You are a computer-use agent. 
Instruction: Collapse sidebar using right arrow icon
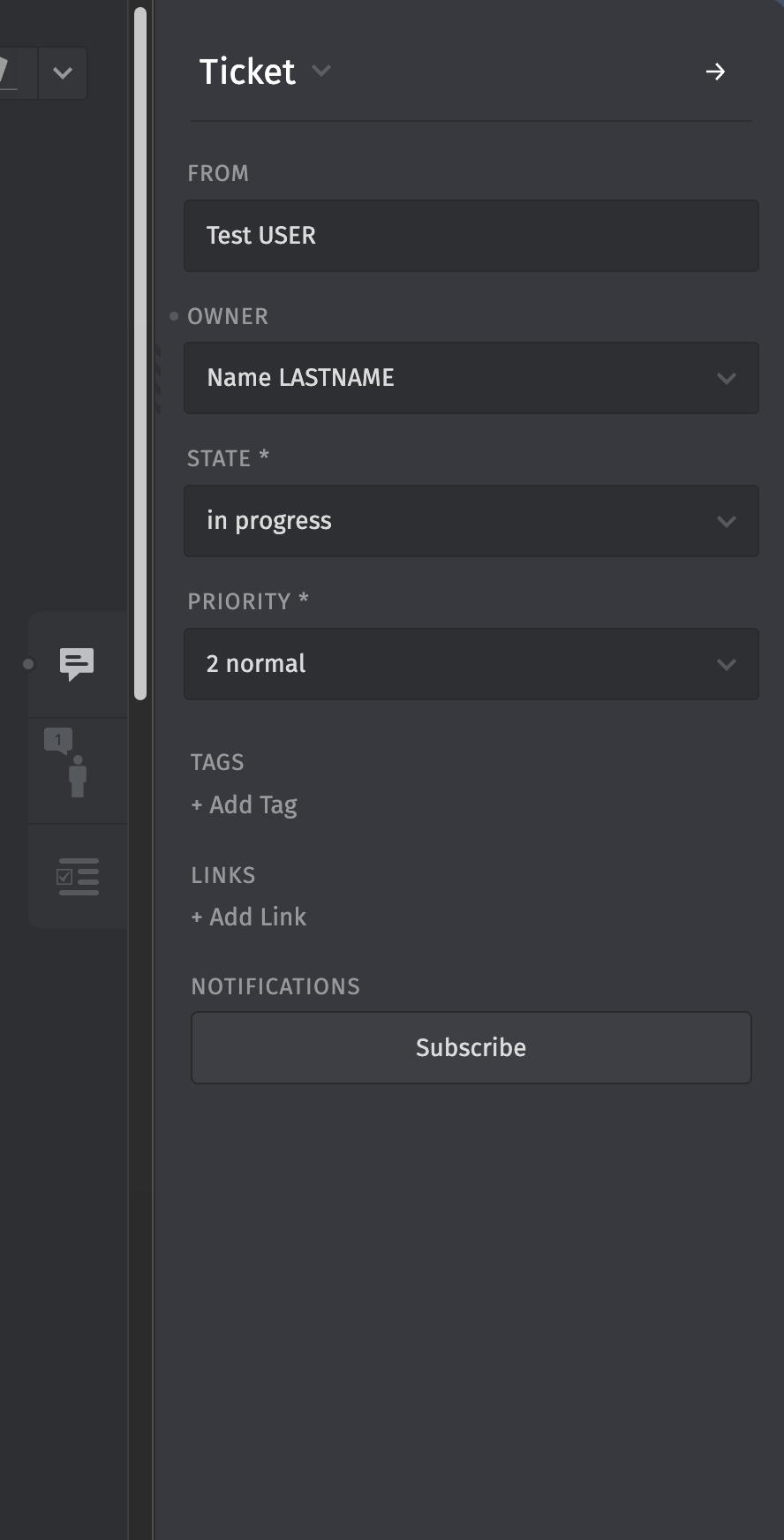coord(715,72)
